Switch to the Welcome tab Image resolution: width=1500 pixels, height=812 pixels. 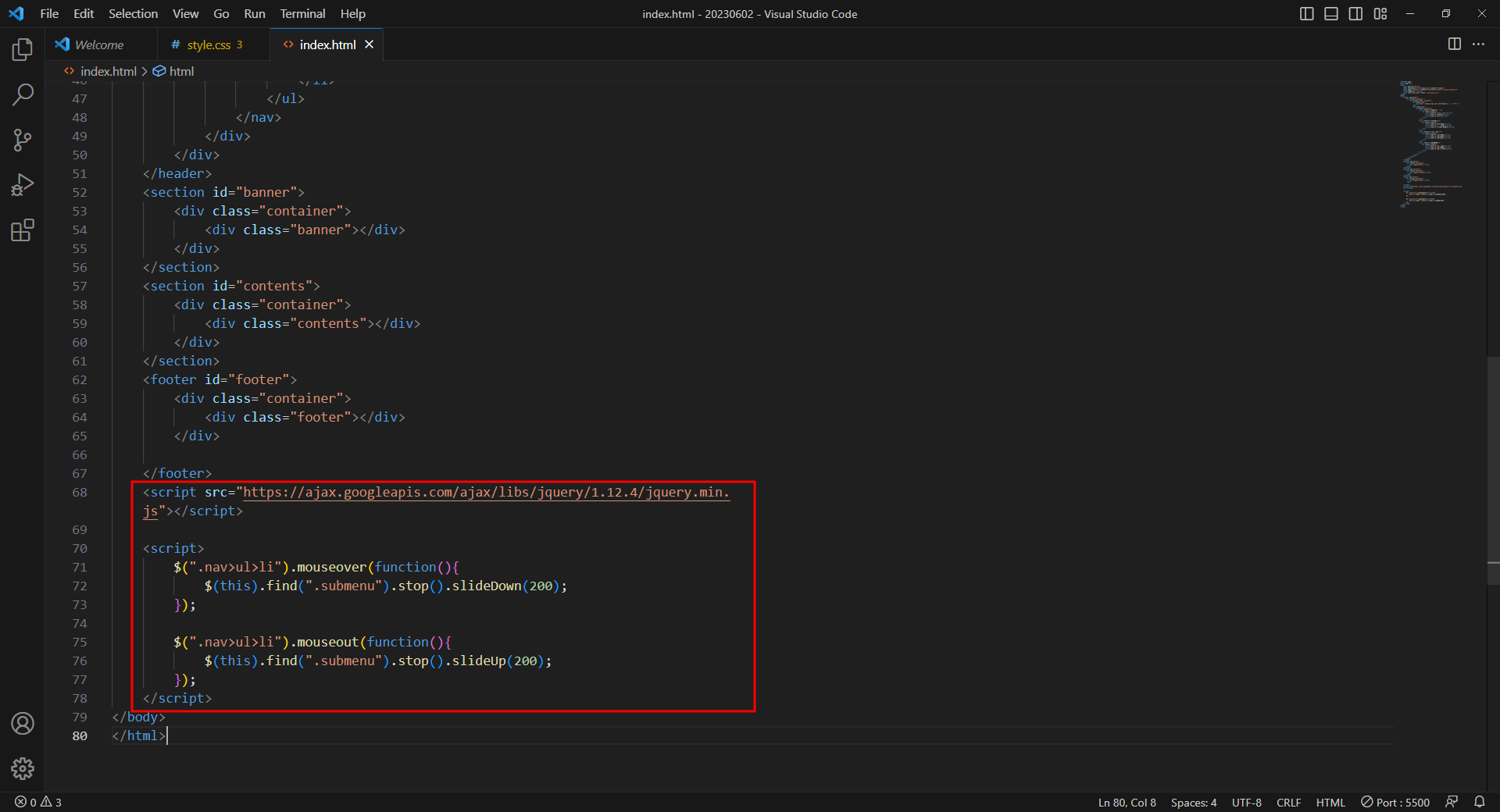(101, 45)
